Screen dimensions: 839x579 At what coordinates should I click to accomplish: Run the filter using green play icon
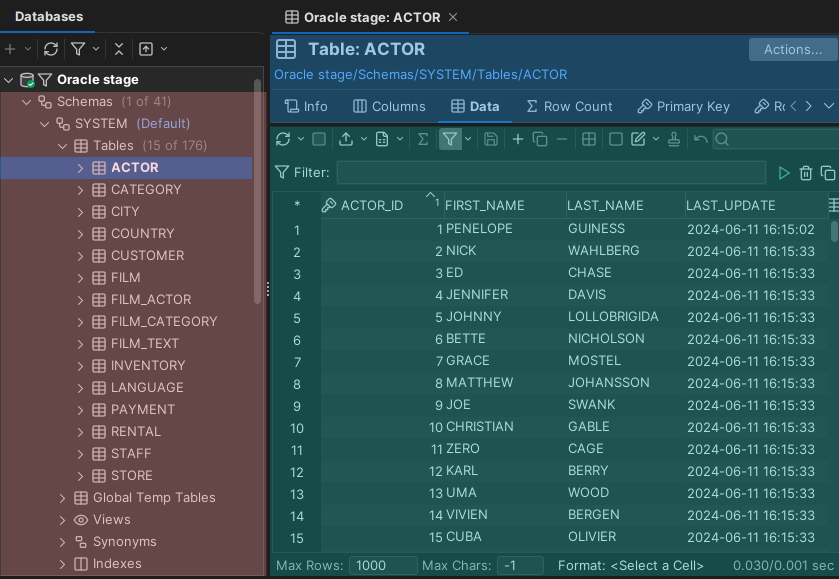point(784,173)
